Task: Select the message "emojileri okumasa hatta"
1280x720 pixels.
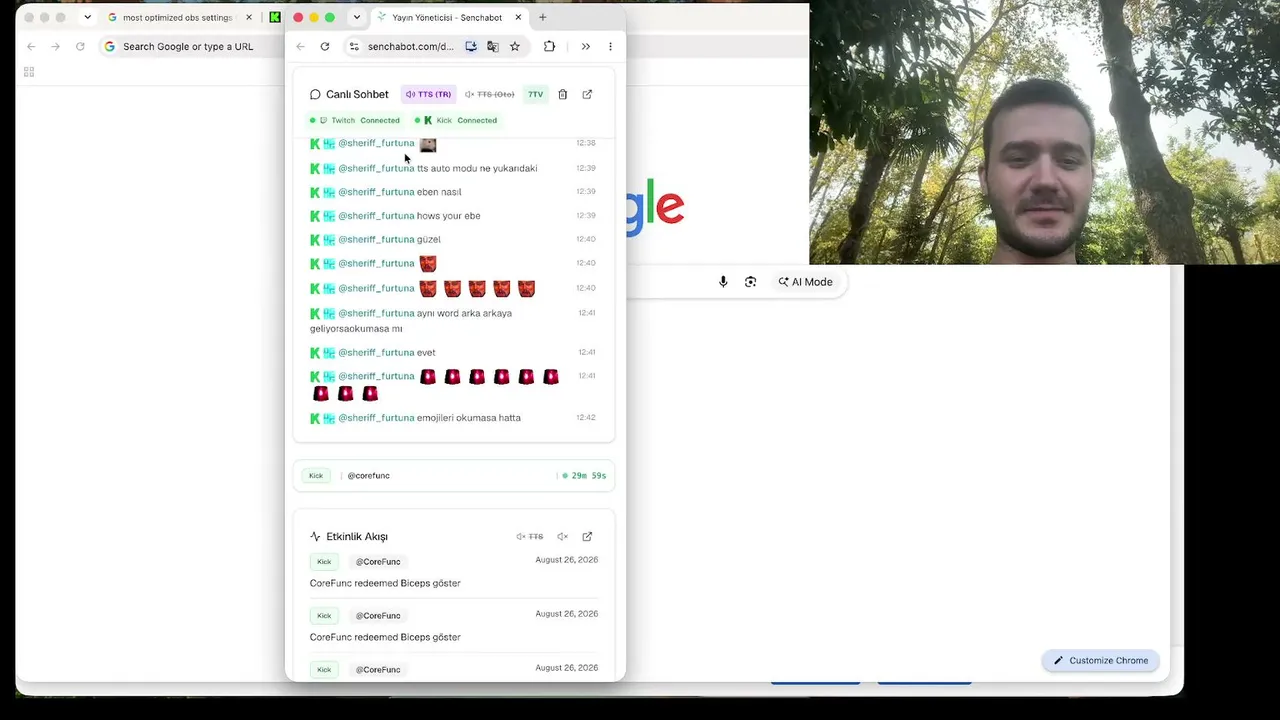Action: click(x=469, y=418)
